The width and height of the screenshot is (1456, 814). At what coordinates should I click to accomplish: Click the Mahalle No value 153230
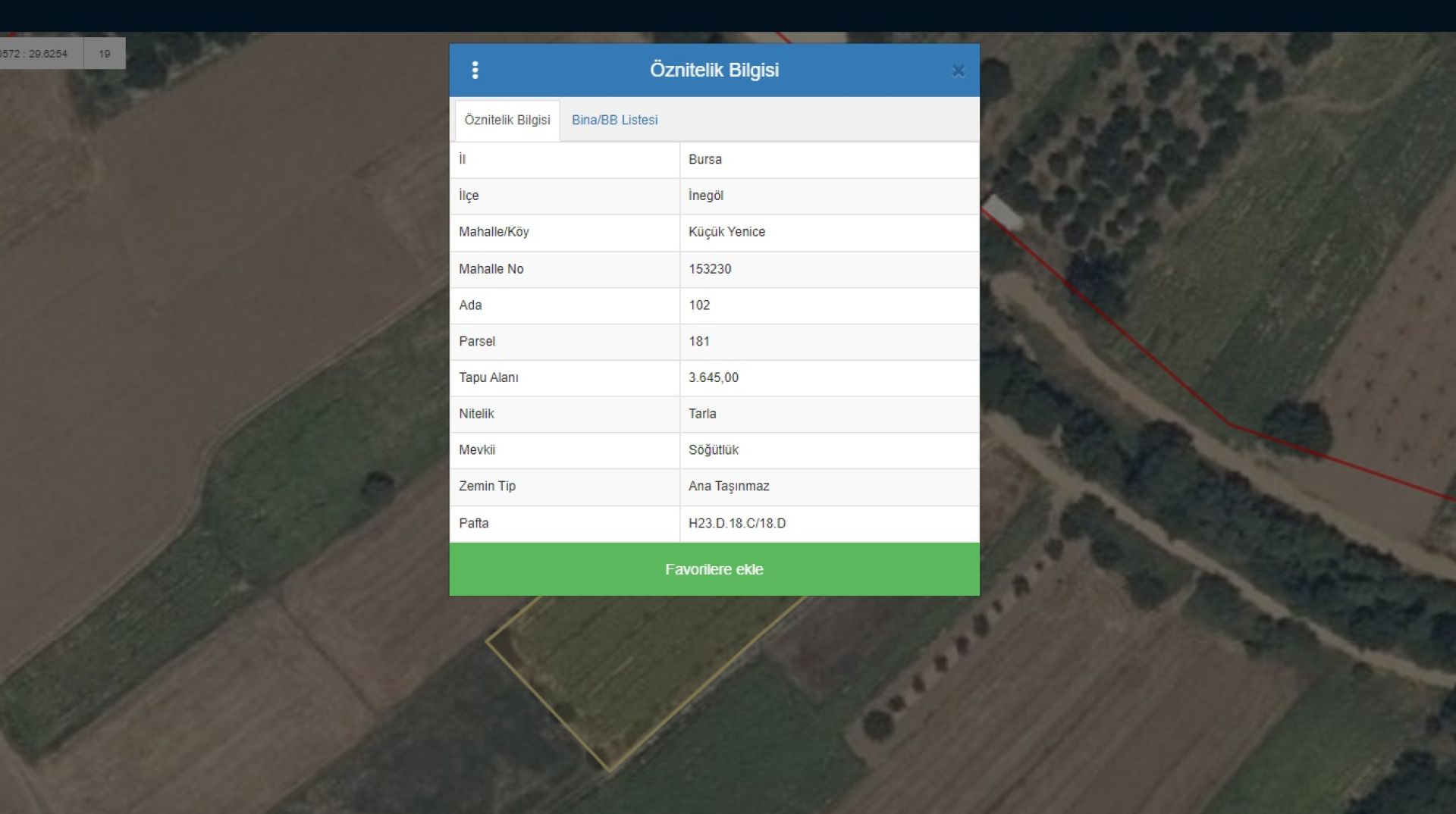pyautogui.click(x=709, y=269)
